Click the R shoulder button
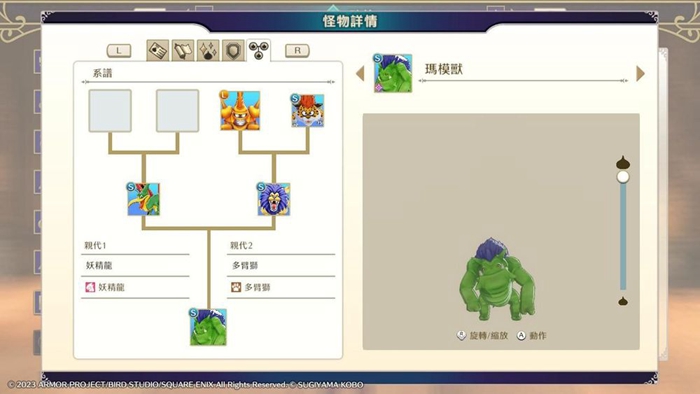 (297, 50)
